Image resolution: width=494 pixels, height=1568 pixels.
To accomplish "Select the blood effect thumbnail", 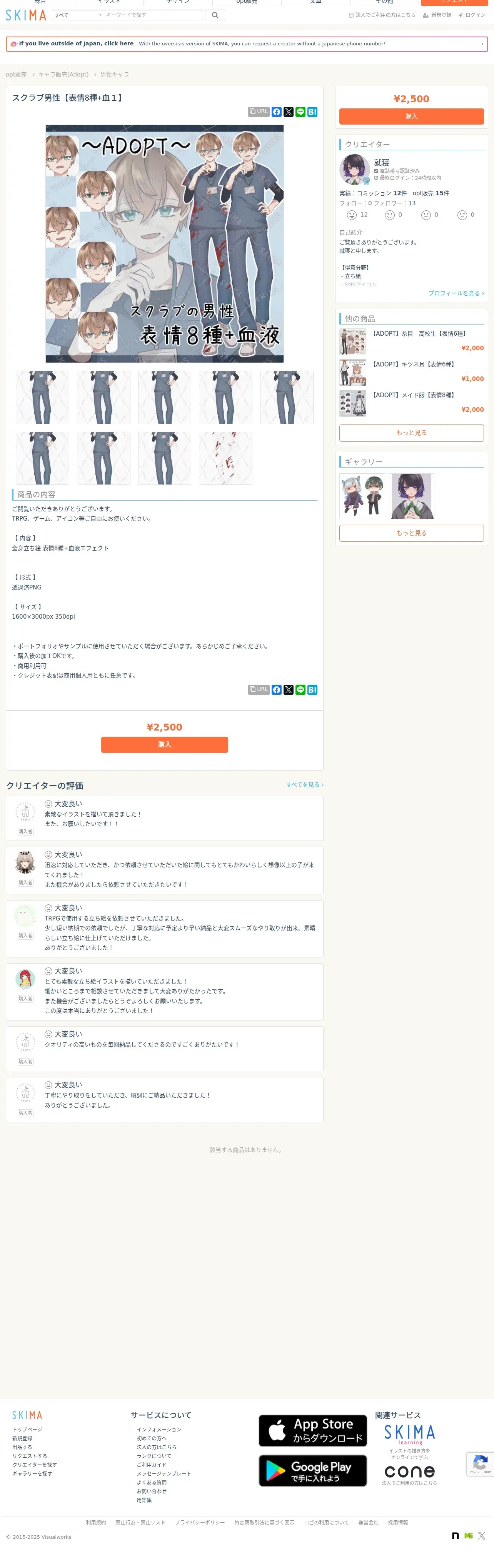I will [225, 458].
